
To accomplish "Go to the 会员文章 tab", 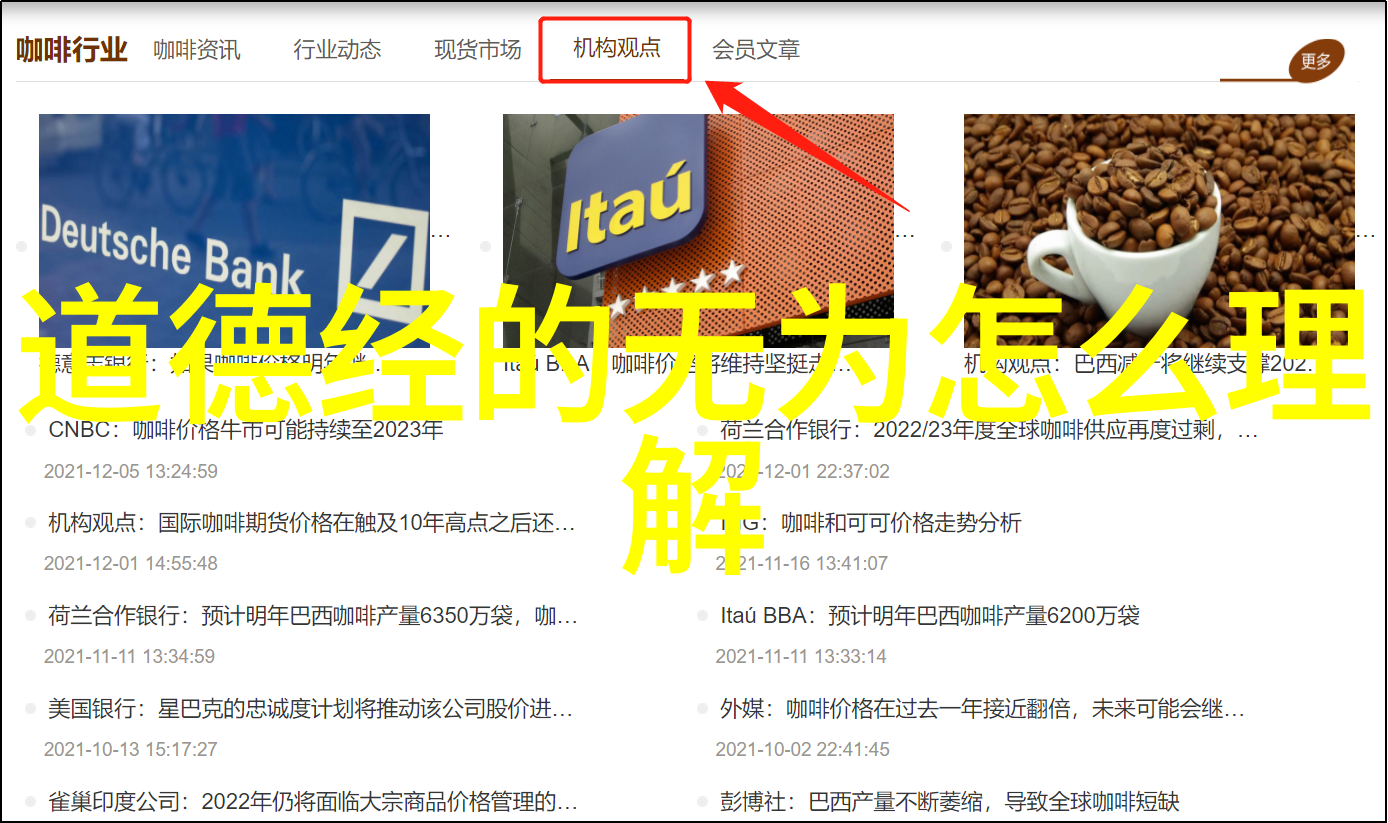I will (756, 50).
